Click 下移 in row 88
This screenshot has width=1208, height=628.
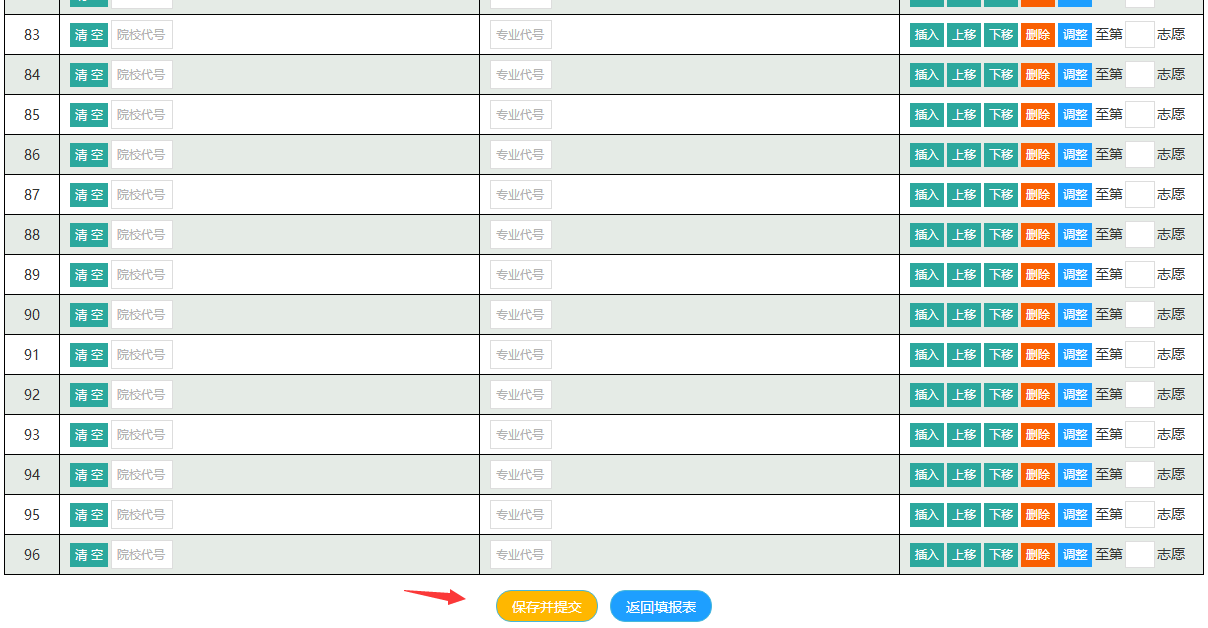tap(1001, 235)
